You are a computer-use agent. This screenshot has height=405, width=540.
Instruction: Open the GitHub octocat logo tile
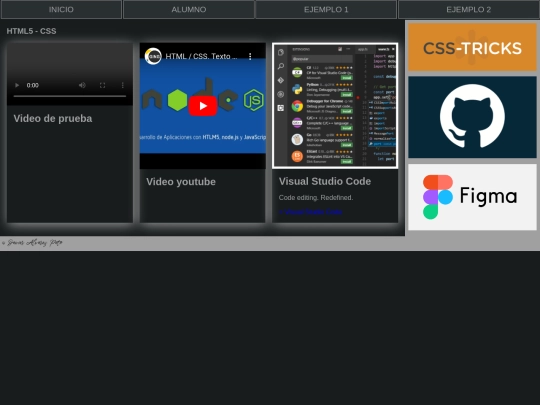tap(472, 117)
